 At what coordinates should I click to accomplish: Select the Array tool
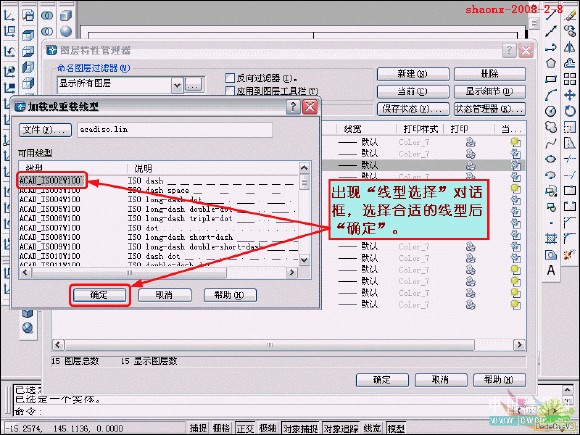pos(570,79)
